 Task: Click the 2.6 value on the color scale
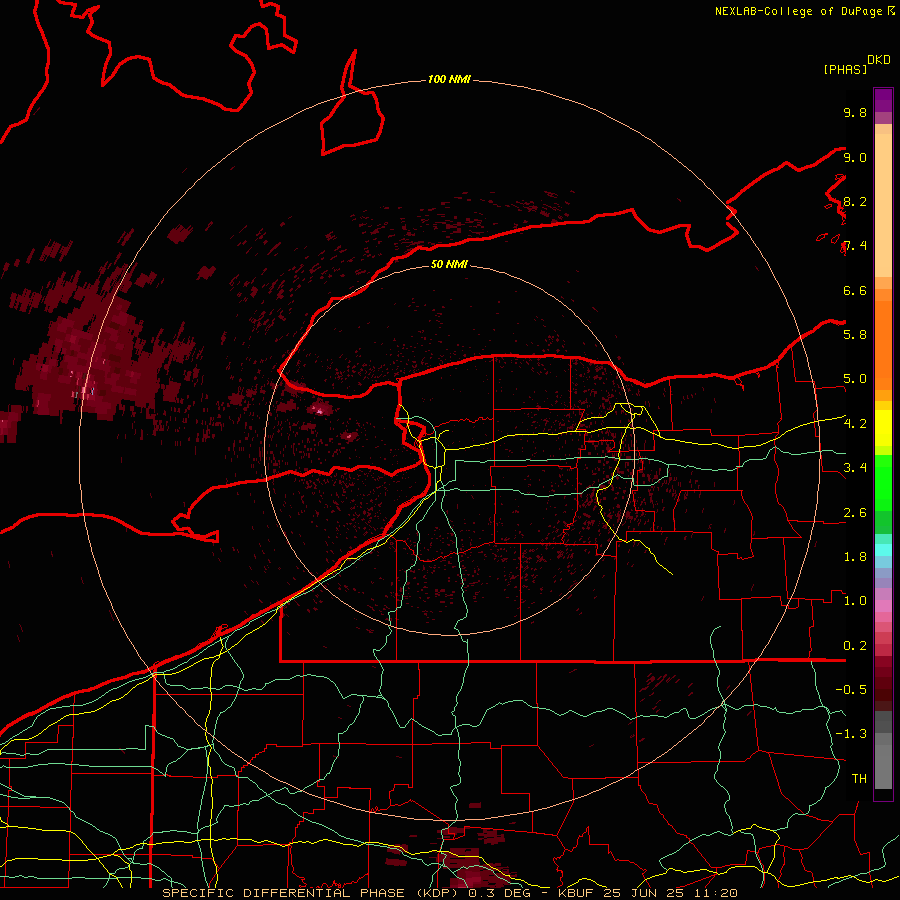point(855,513)
